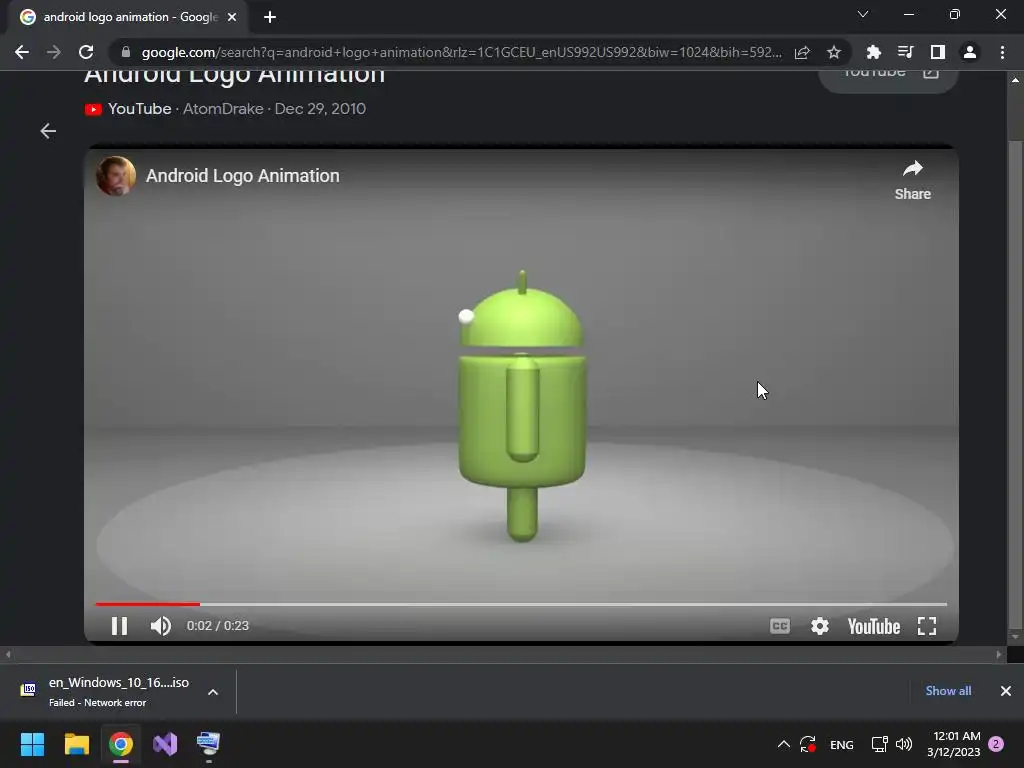Viewport: 1024px width, 768px height.
Task: Open the uploader's channel avatar
Action: [x=116, y=176]
